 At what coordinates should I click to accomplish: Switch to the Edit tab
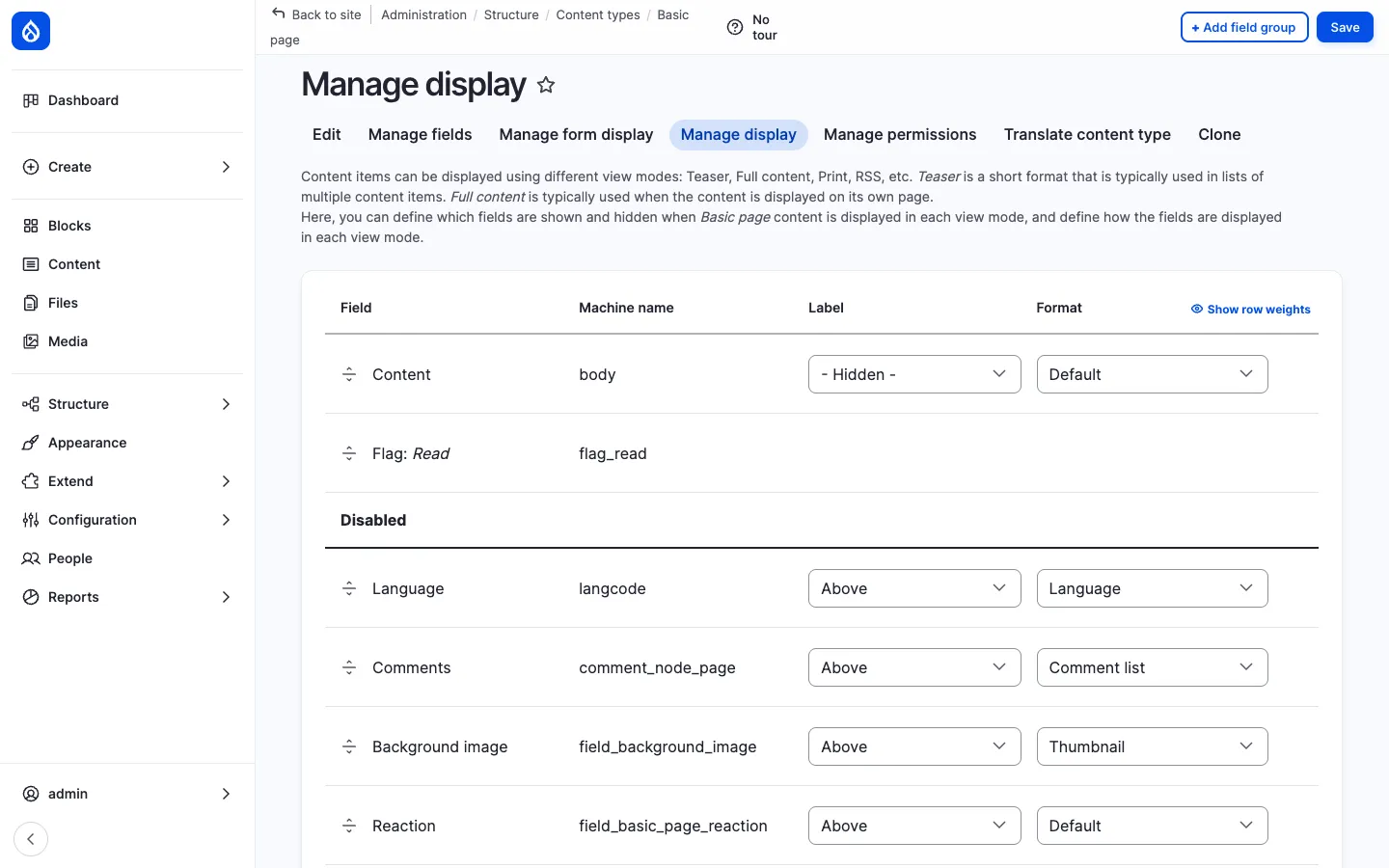pyautogui.click(x=327, y=135)
